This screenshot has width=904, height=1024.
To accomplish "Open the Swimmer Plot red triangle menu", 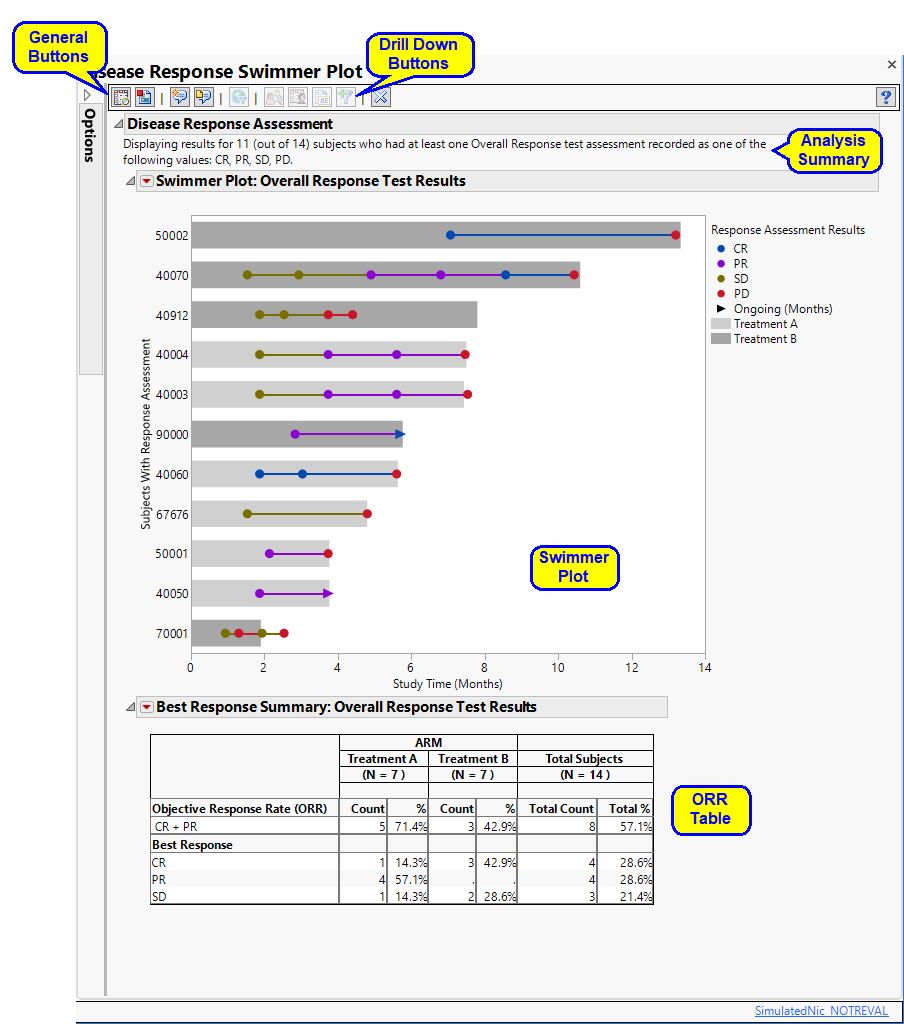I will [x=147, y=181].
